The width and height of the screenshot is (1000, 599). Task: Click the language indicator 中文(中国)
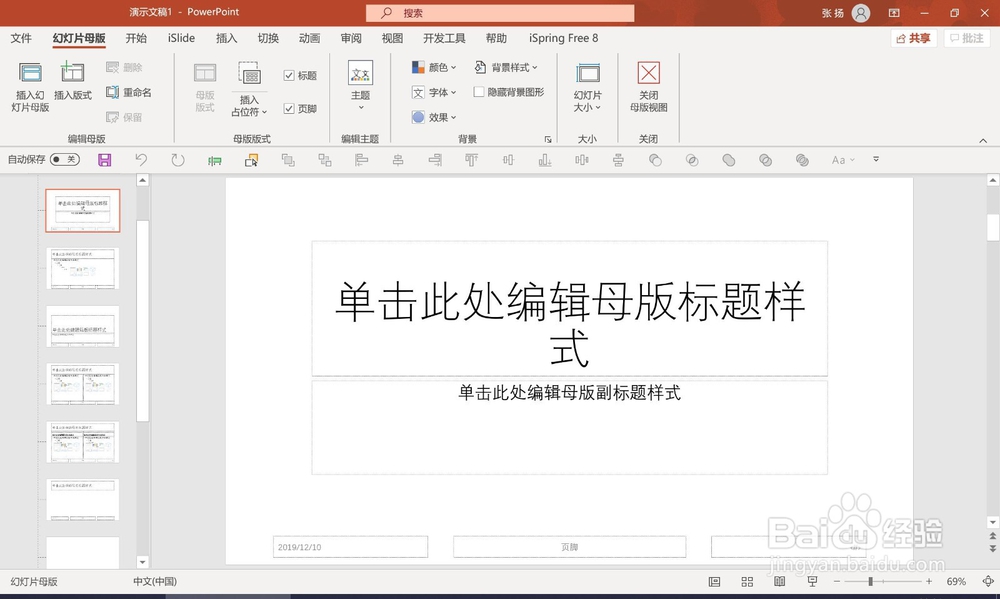[x=155, y=582]
